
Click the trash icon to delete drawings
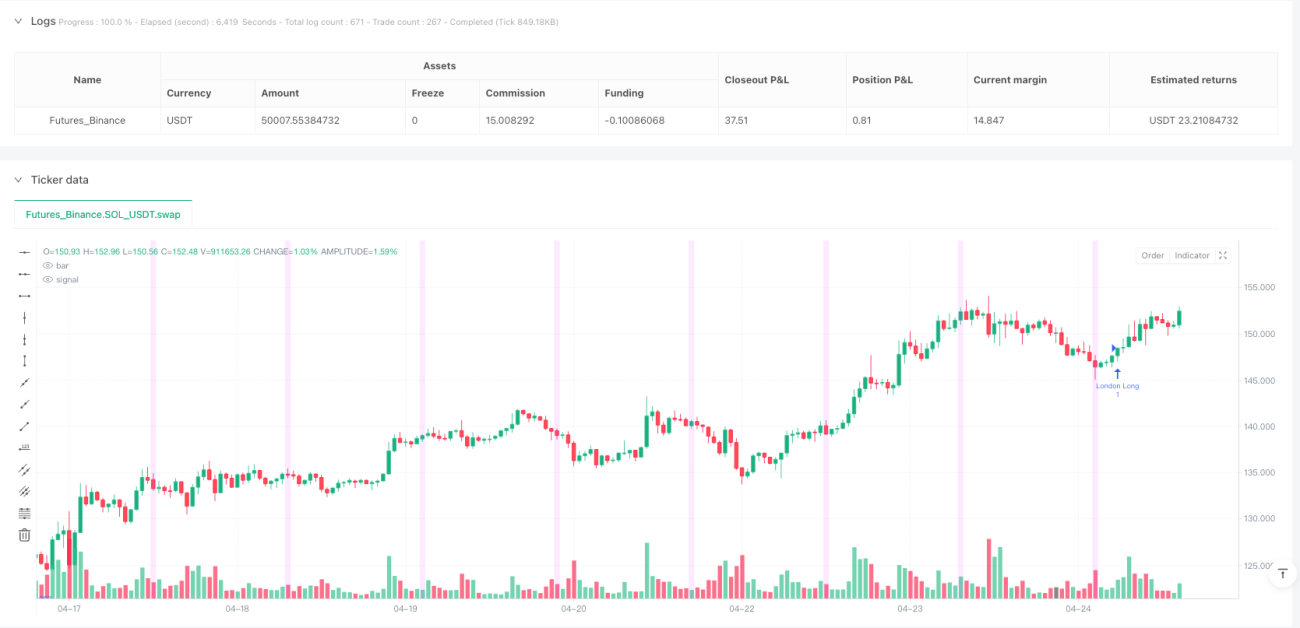tap(24, 535)
